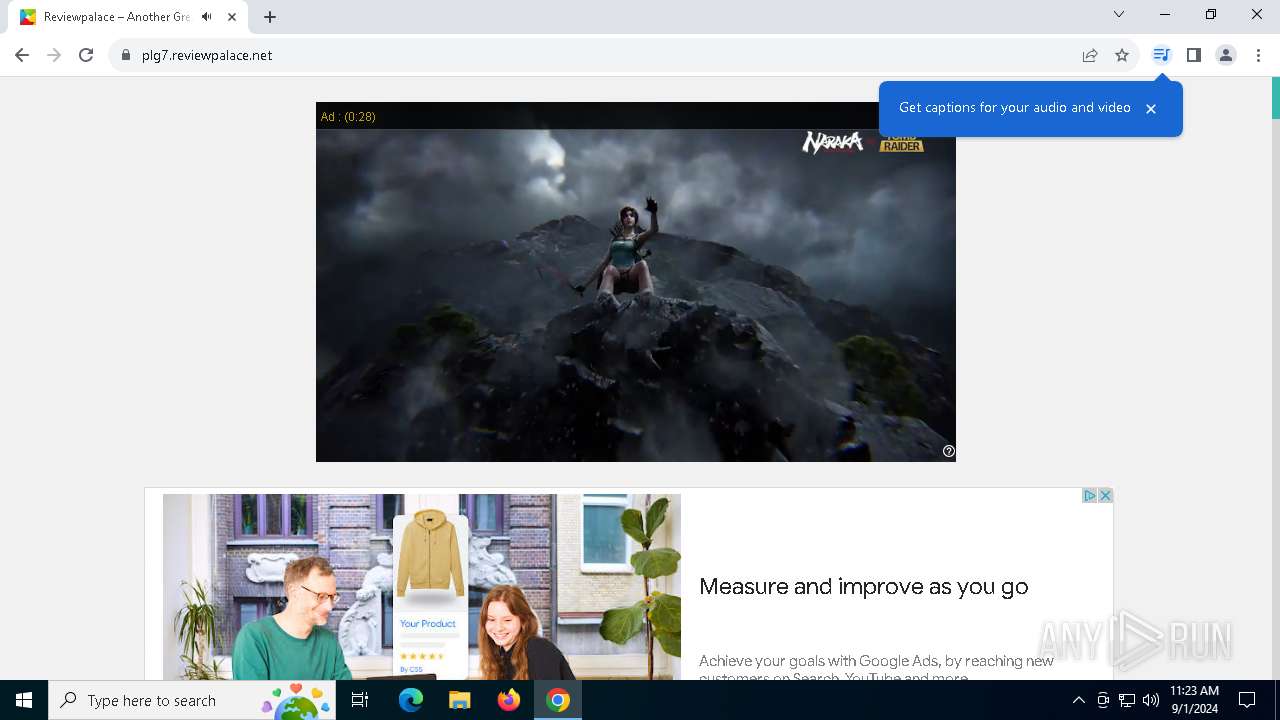Toggle the browser side panel
The height and width of the screenshot is (720, 1280).
tap(1193, 55)
